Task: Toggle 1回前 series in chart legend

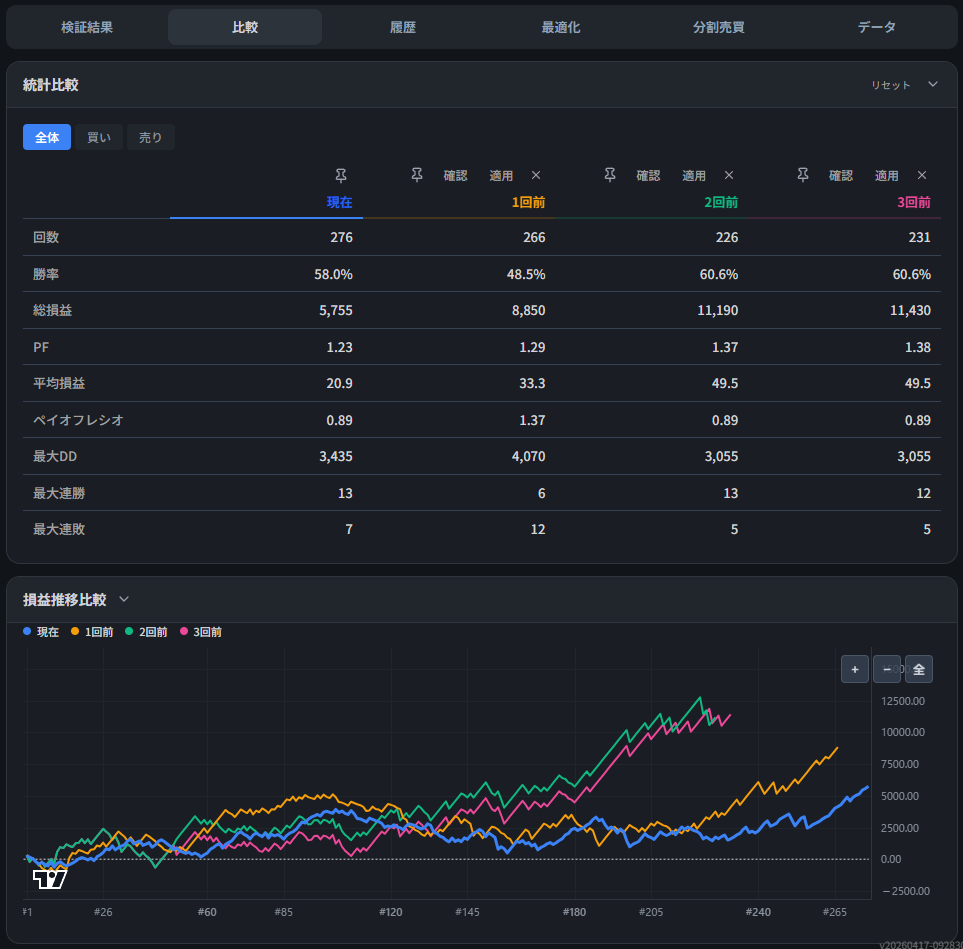Action: coord(92,631)
